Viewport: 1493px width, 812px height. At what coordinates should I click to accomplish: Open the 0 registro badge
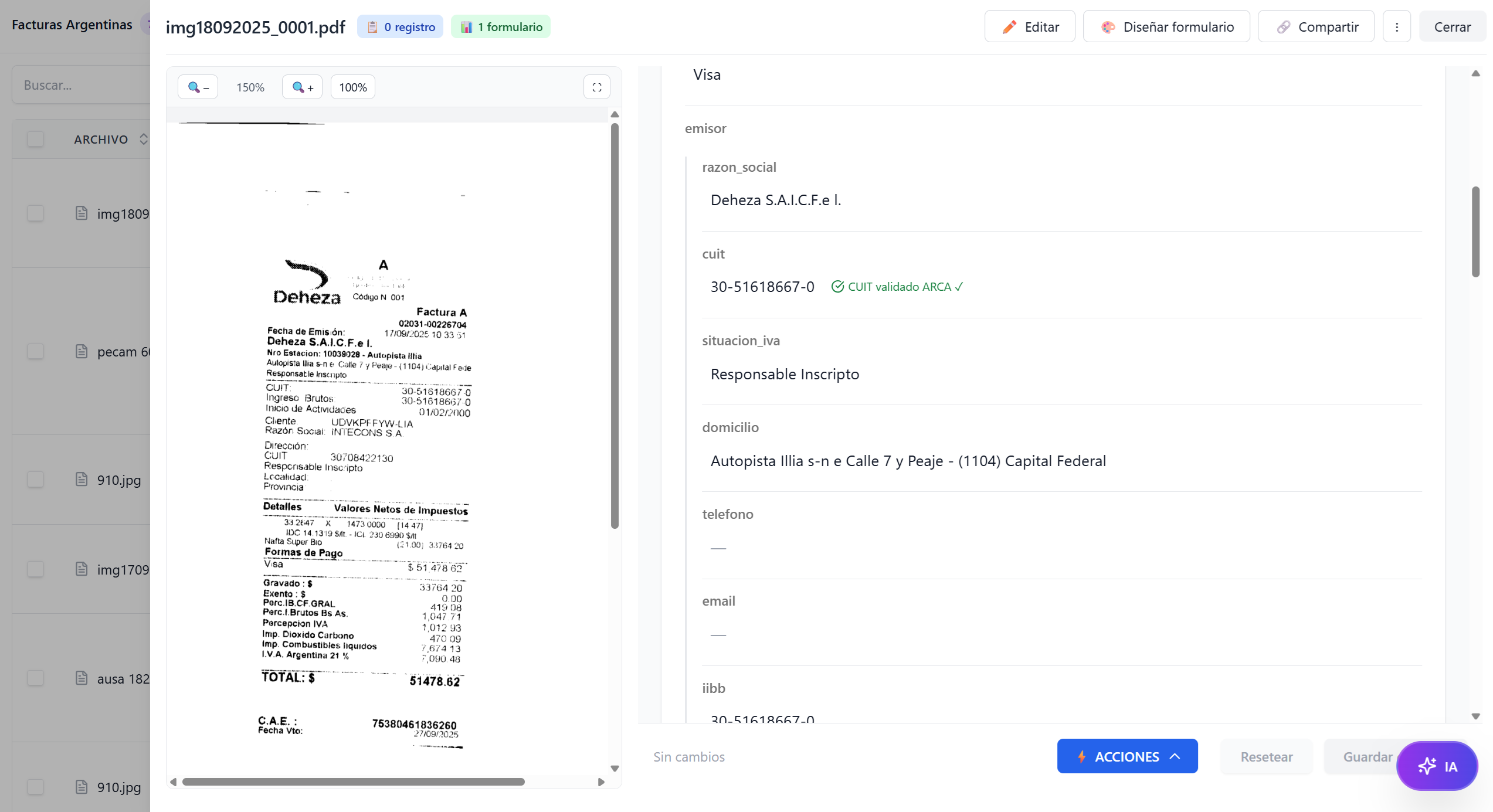(401, 27)
